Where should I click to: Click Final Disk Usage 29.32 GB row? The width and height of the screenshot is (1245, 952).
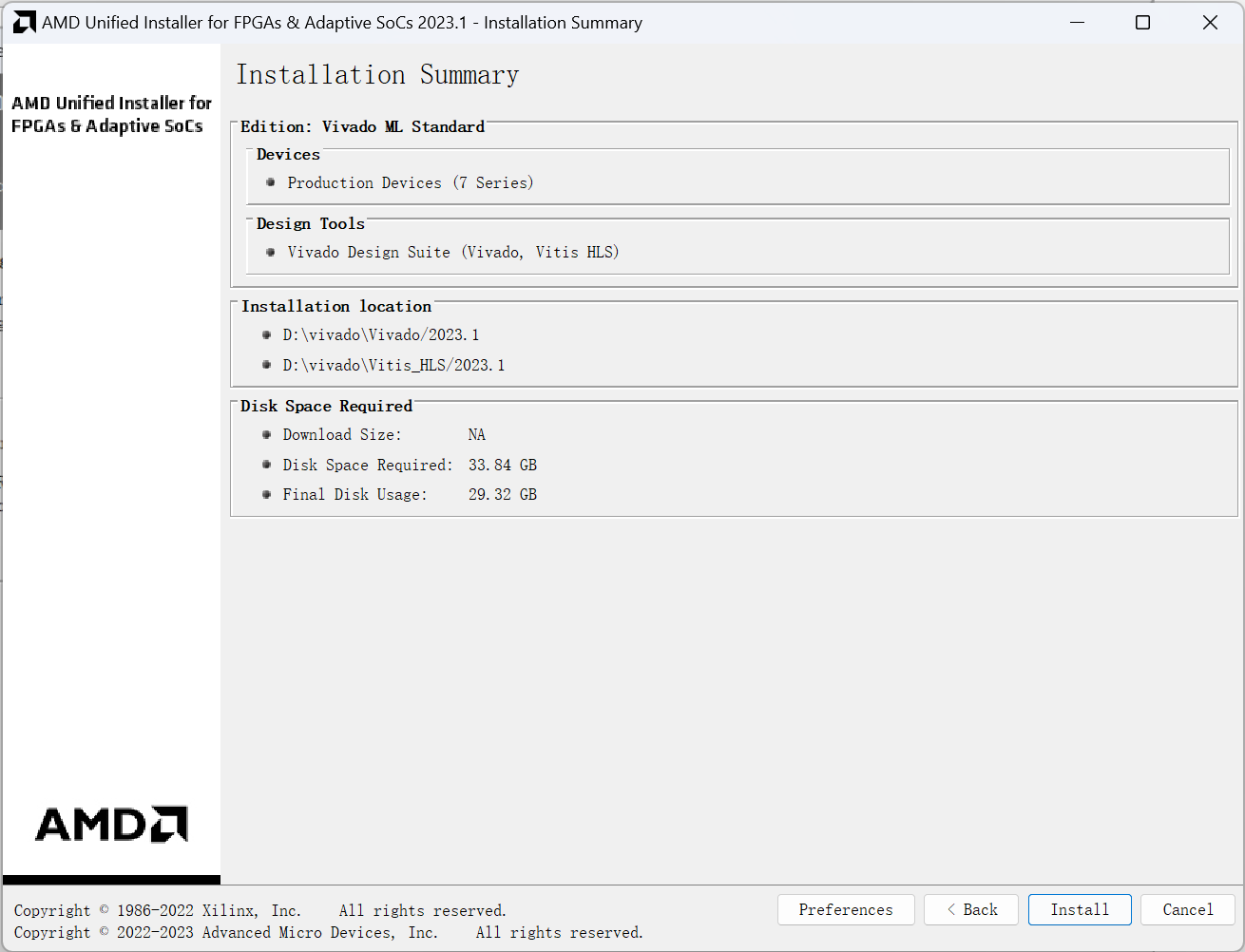[410, 494]
